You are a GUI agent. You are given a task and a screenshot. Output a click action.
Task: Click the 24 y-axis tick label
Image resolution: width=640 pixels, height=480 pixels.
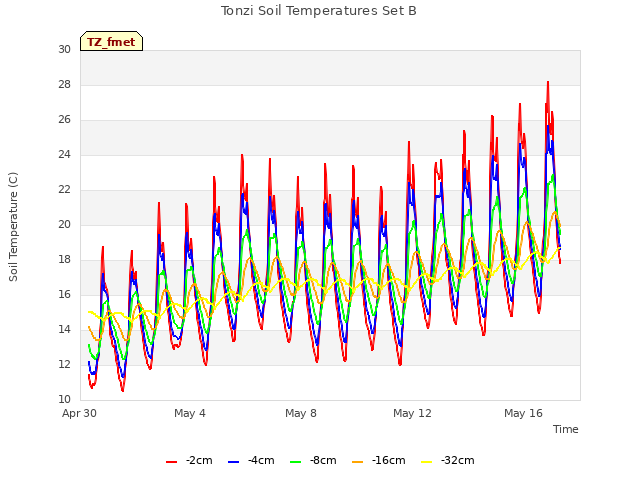pos(64,155)
